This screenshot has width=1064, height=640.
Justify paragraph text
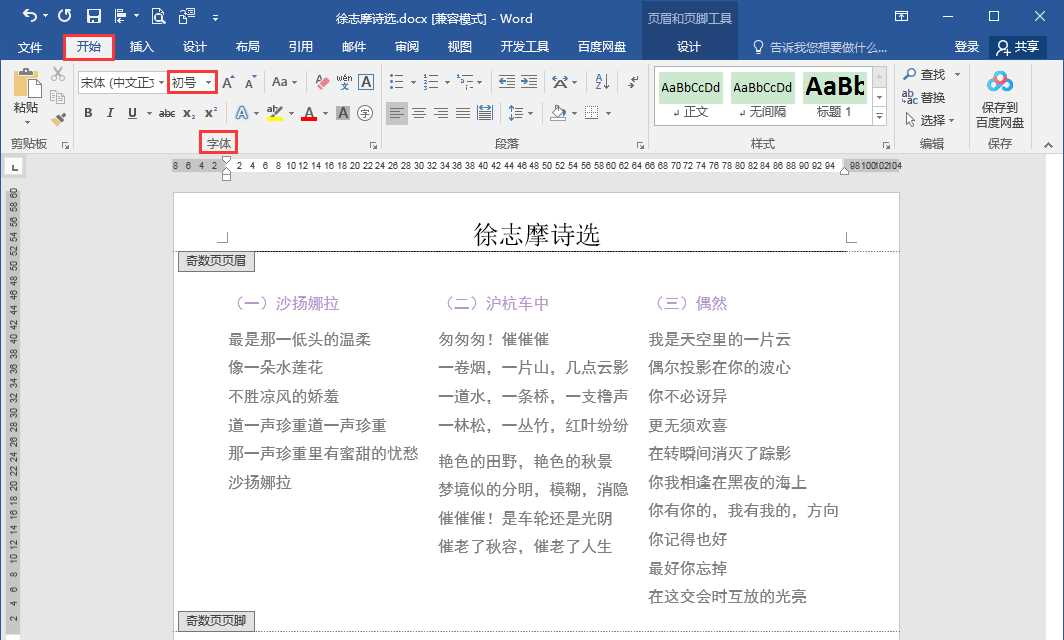(x=463, y=113)
